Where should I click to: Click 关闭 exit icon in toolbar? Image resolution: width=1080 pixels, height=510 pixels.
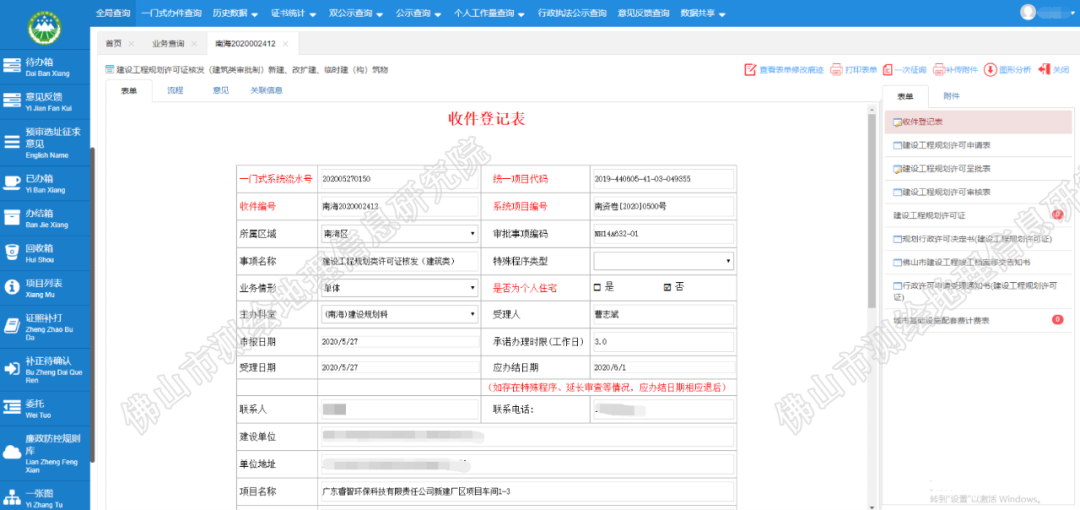coord(1043,70)
